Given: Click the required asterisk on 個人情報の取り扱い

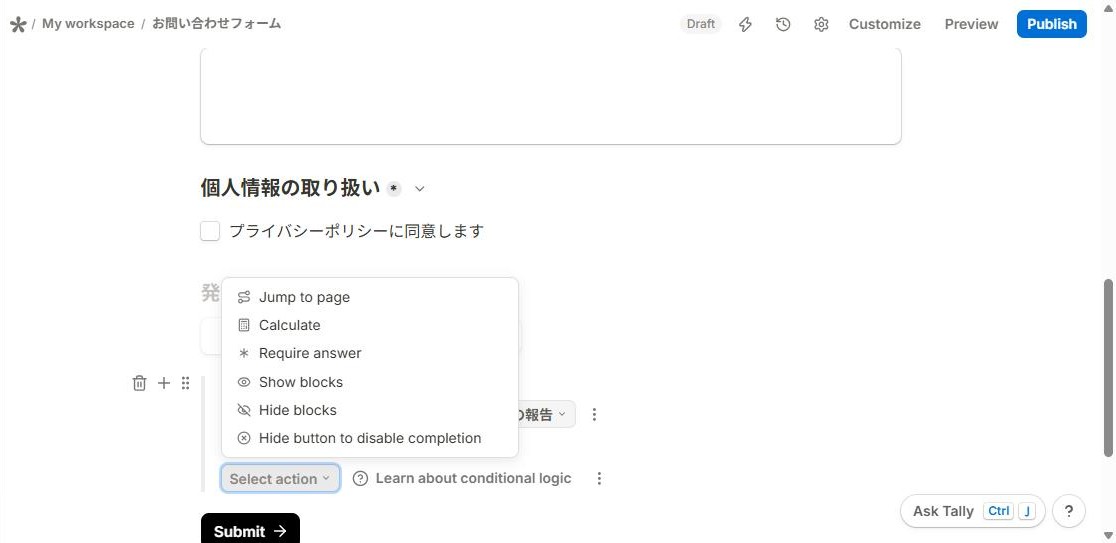Looking at the screenshot, I should 394,189.
